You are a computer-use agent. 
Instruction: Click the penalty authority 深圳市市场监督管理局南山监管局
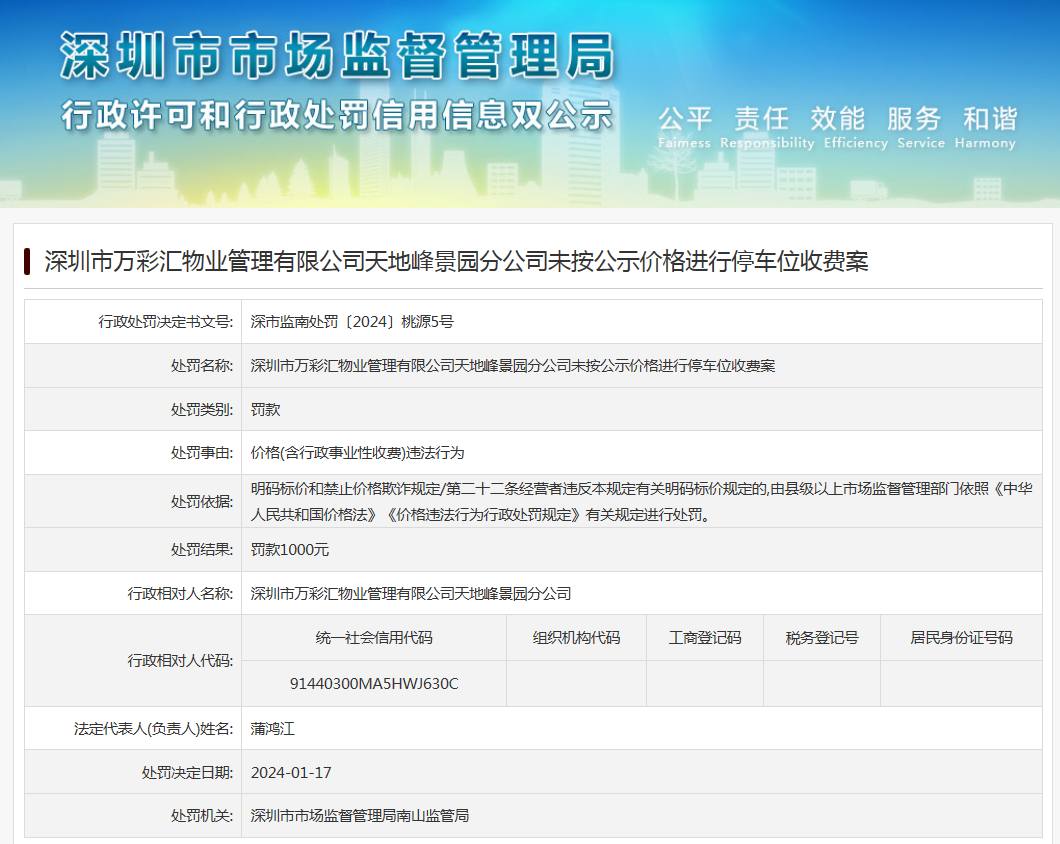point(360,816)
